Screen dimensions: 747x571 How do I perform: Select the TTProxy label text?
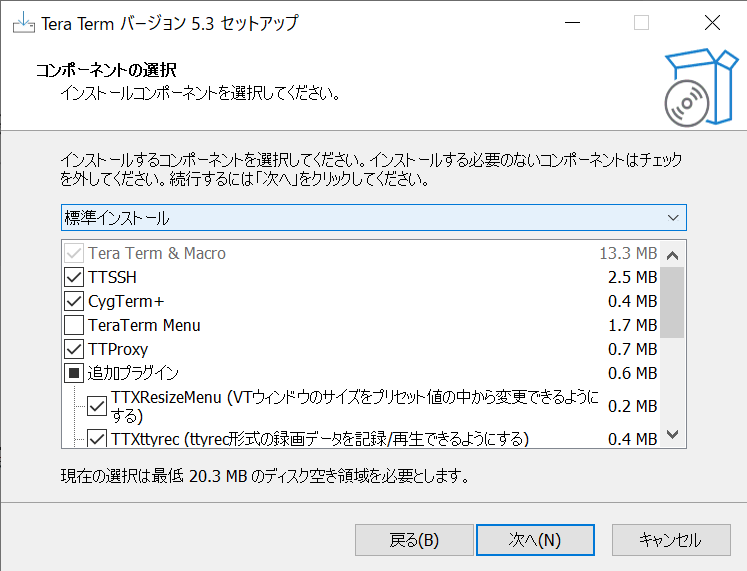[118, 350]
